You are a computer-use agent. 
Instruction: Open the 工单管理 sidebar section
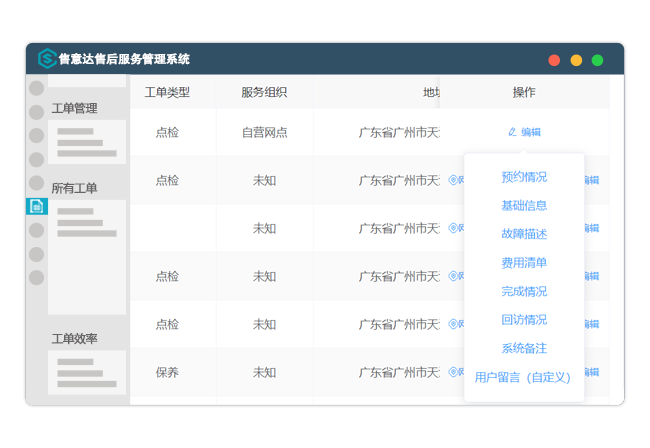[x=74, y=109]
